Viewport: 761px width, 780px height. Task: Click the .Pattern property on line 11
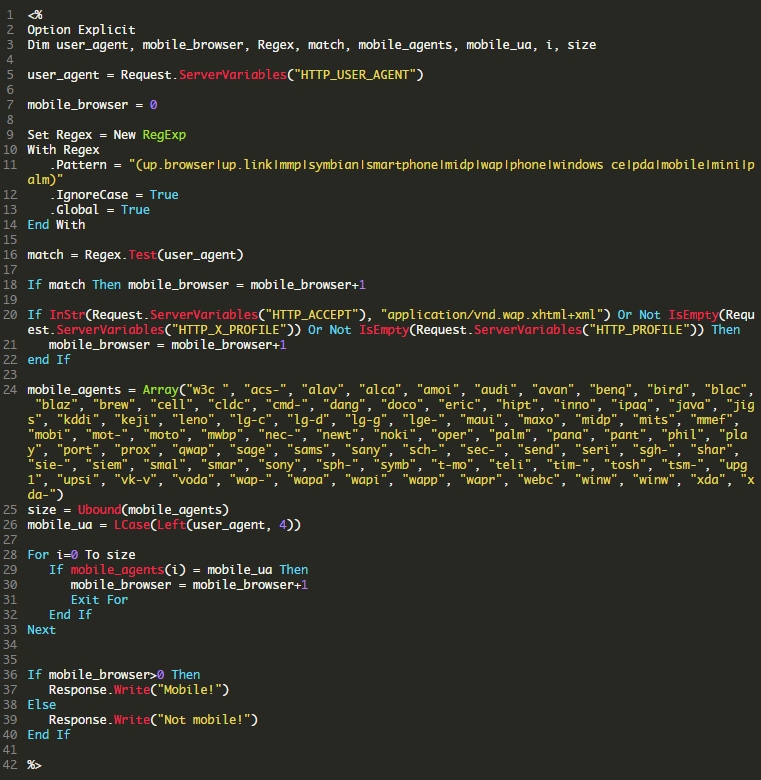pyautogui.click(x=78, y=165)
